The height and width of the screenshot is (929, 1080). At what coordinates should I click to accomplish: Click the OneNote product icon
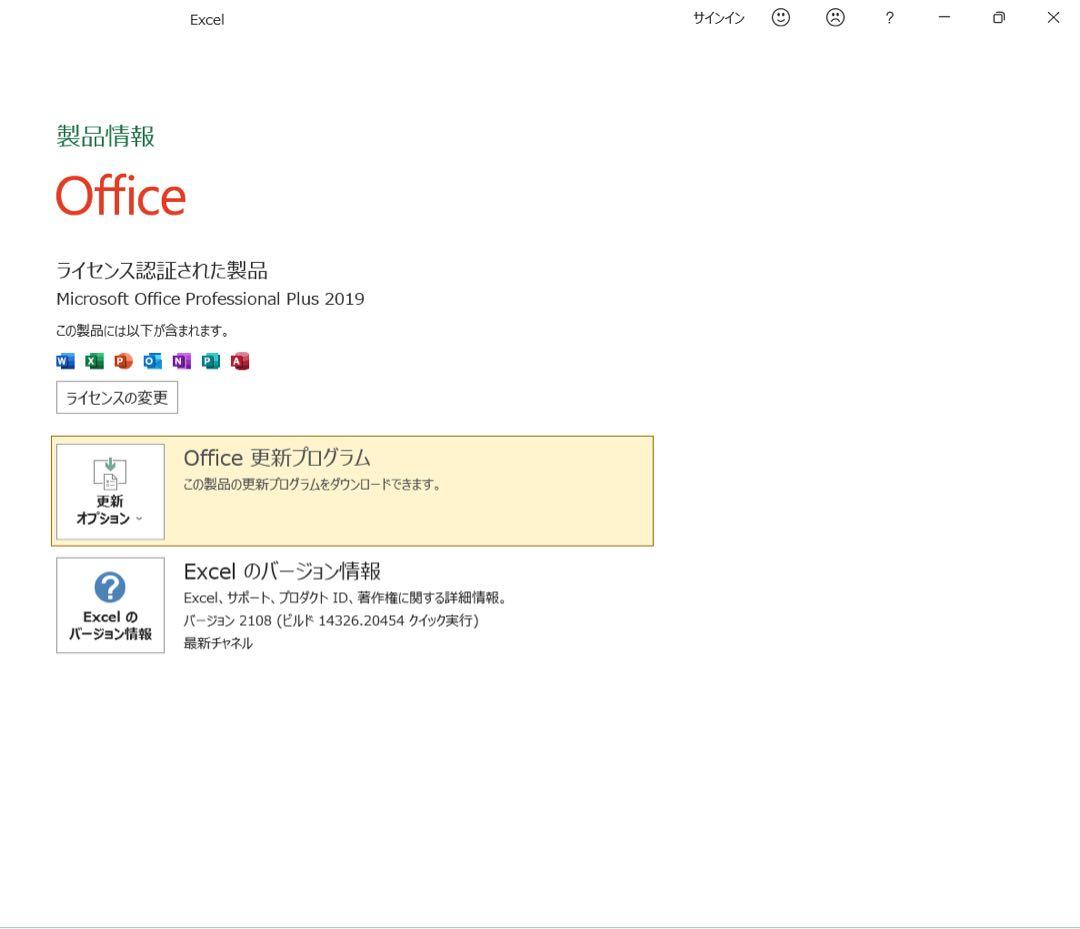[181, 362]
